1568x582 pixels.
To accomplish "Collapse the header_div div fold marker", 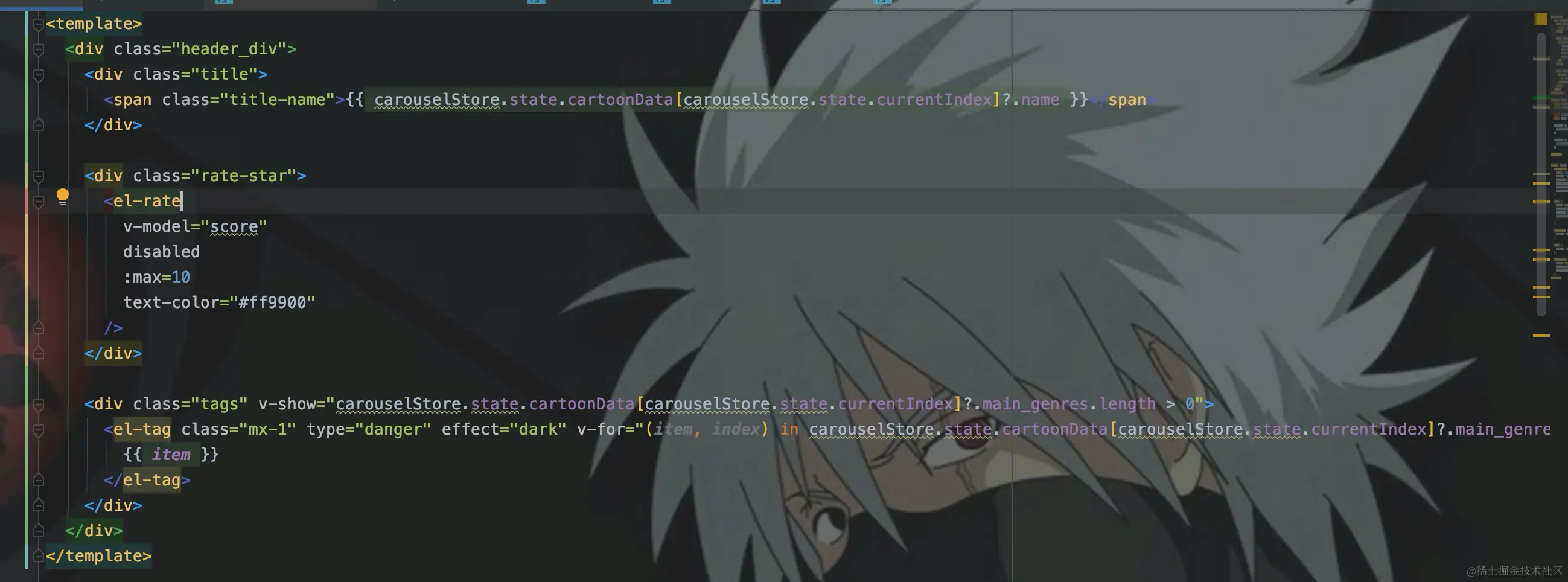I will (39, 50).
